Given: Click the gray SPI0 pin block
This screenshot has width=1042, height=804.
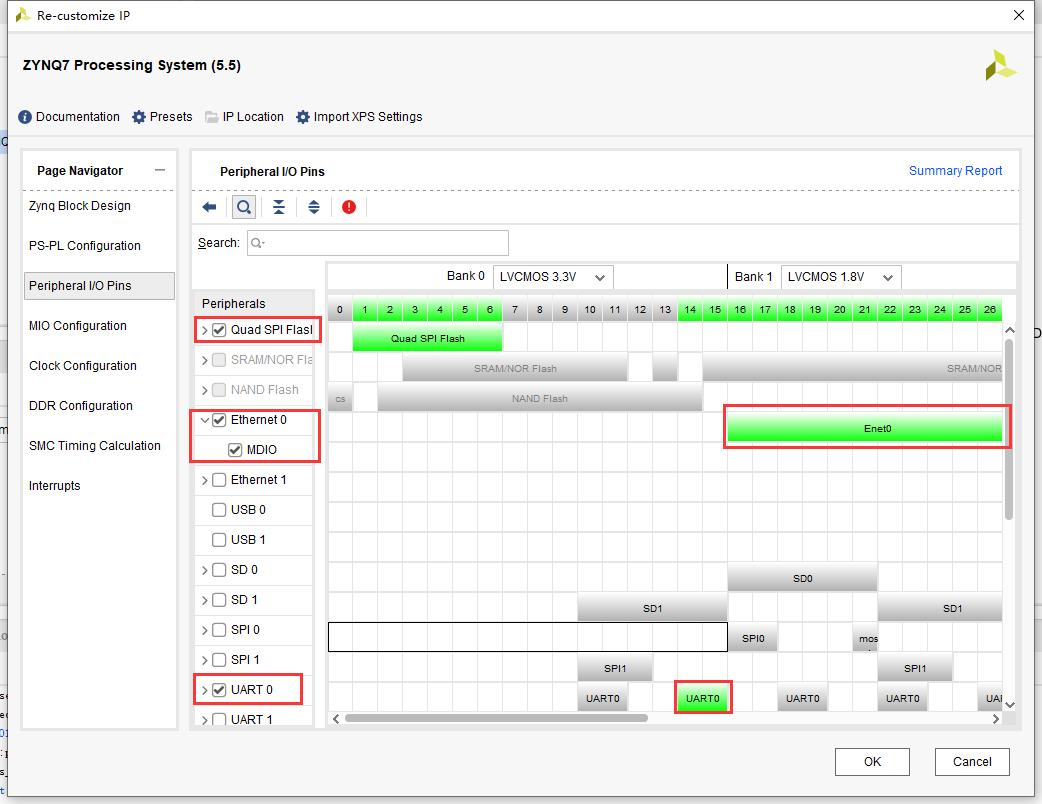Looking at the screenshot, I should click(x=752, y=639).
